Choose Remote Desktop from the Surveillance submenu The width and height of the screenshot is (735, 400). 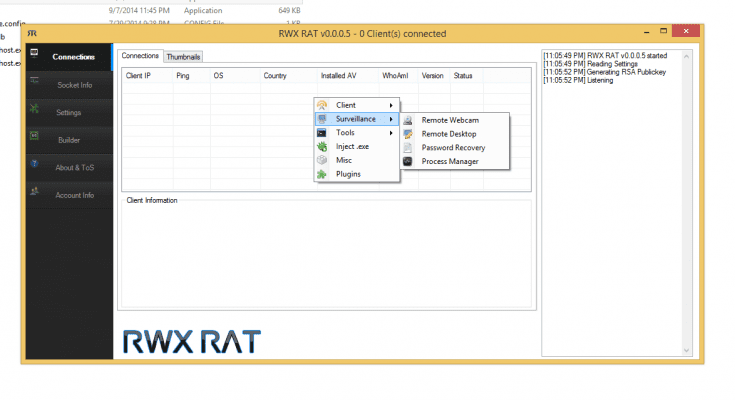(448, 134)
